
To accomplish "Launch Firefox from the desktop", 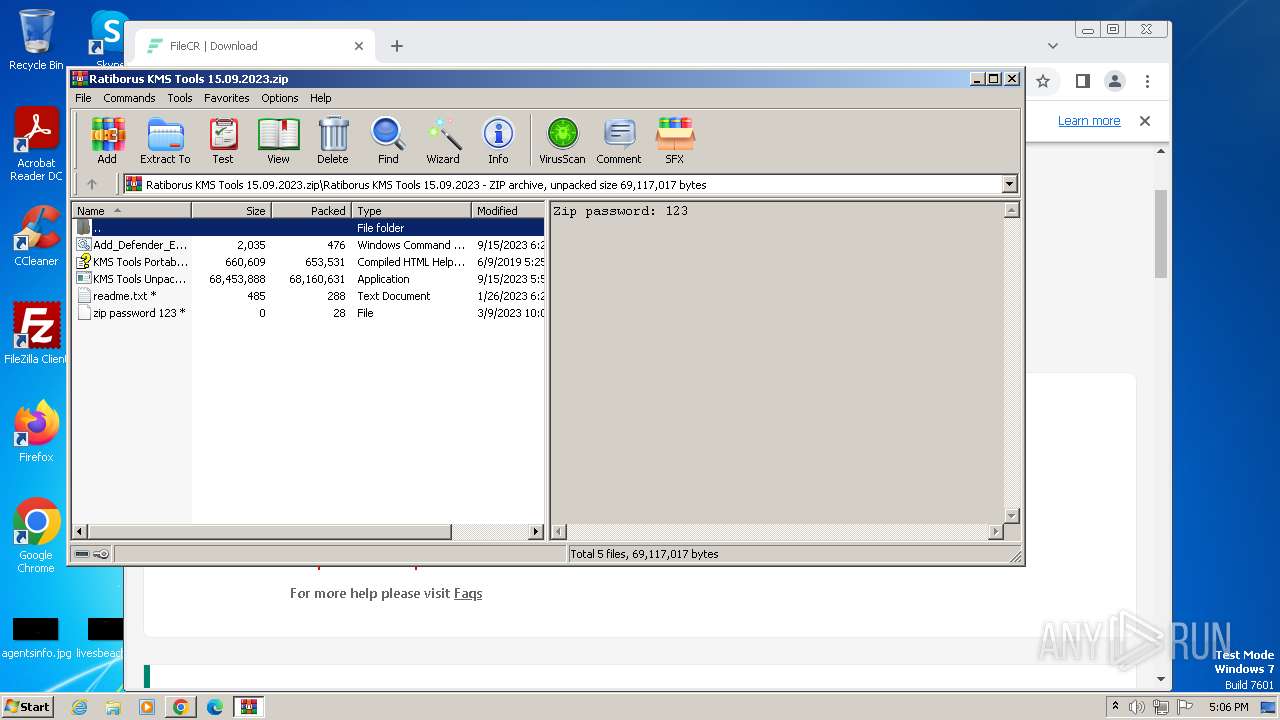I will pyautogui.click(x=36, y=432).
